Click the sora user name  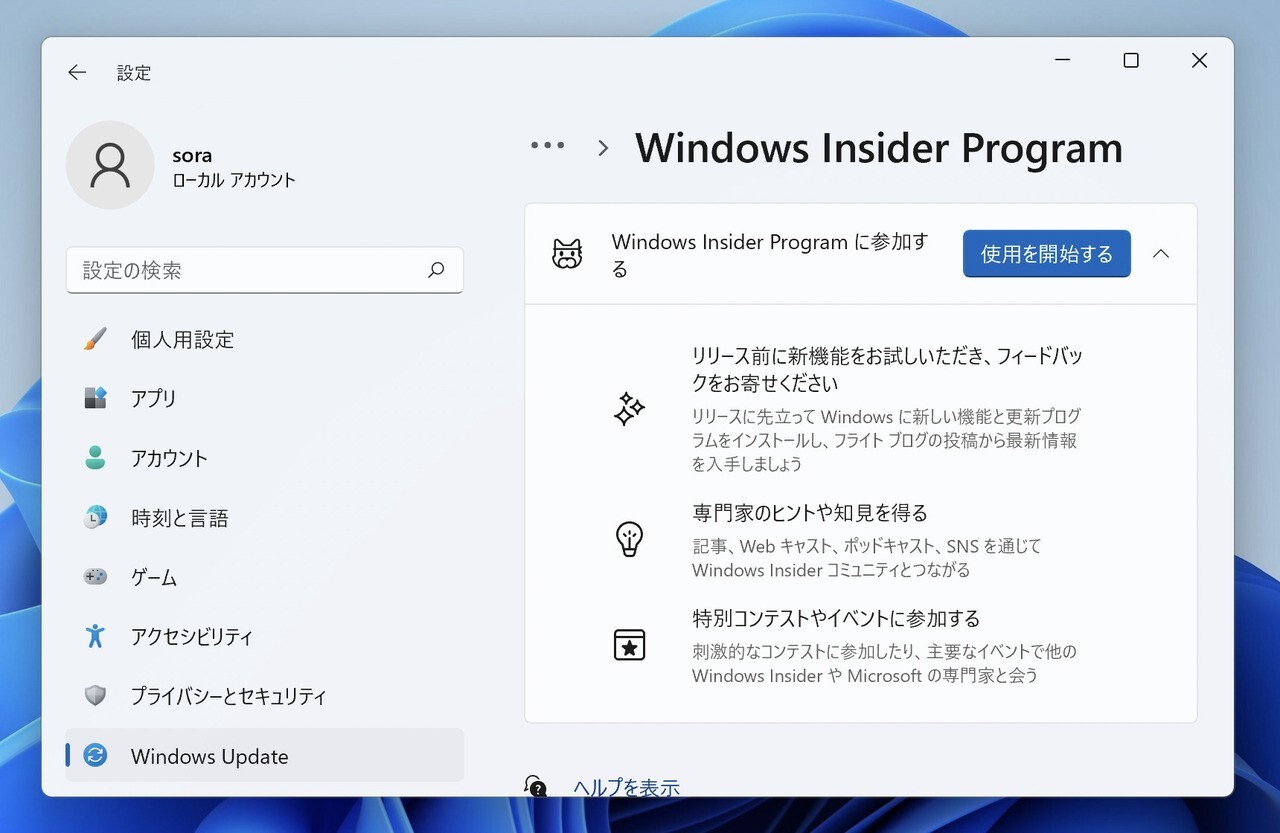pos(192,156)
